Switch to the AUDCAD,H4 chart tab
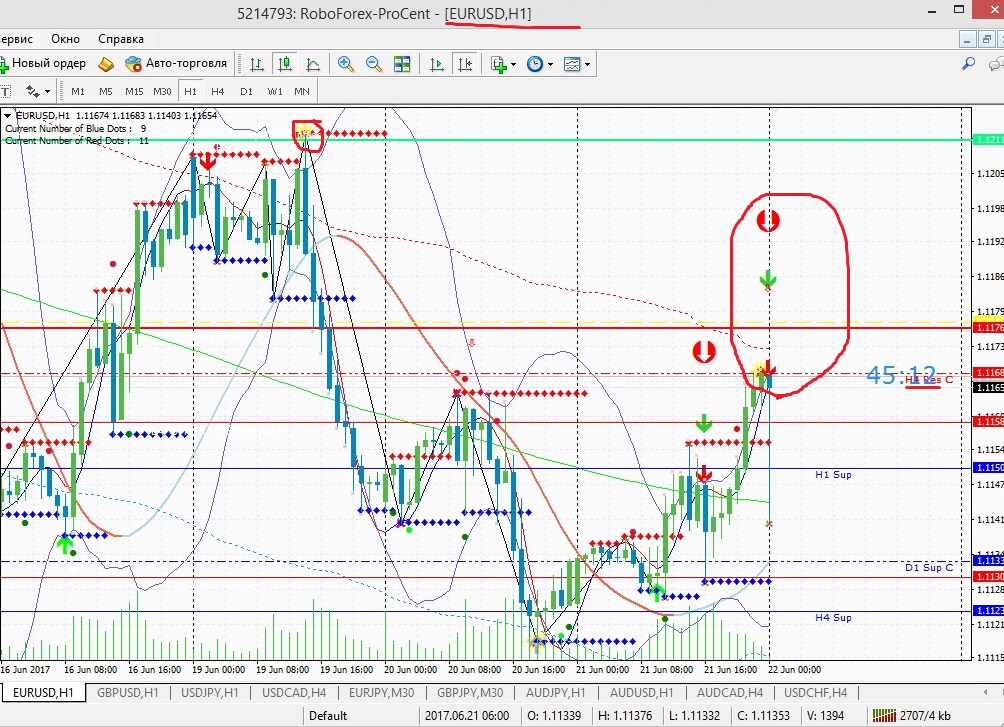This screenshot has height=727, width=1004. coord(729,692)
